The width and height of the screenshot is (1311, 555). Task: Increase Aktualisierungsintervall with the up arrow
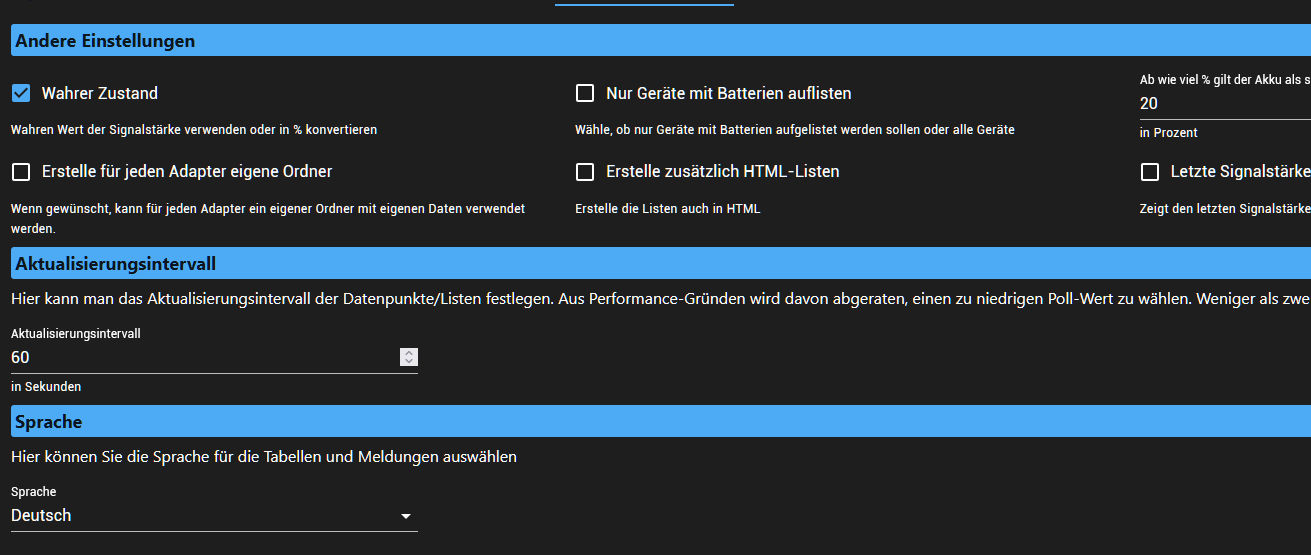[x=408, y=353]
